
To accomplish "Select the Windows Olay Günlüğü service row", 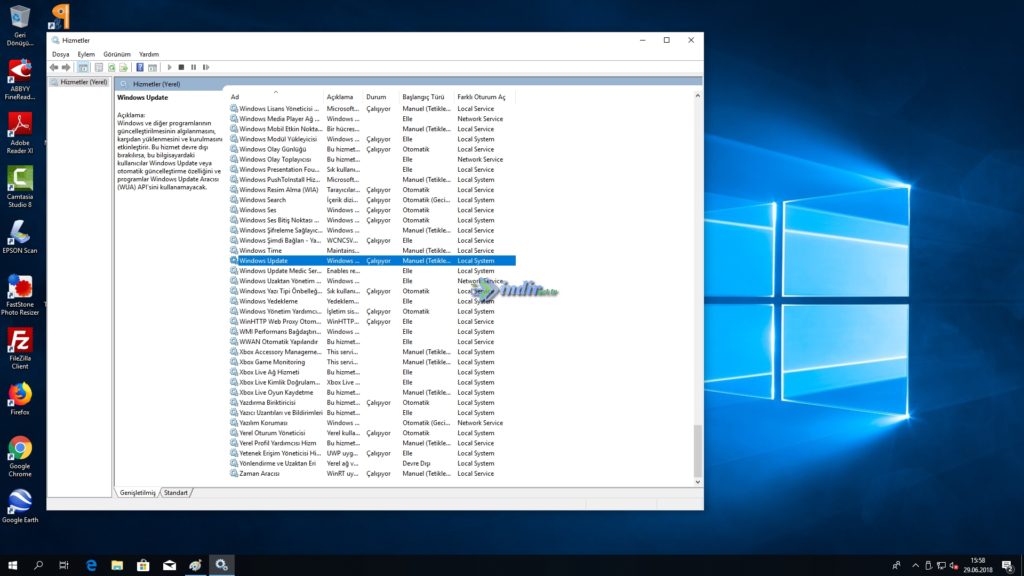I will click(372, 149).
